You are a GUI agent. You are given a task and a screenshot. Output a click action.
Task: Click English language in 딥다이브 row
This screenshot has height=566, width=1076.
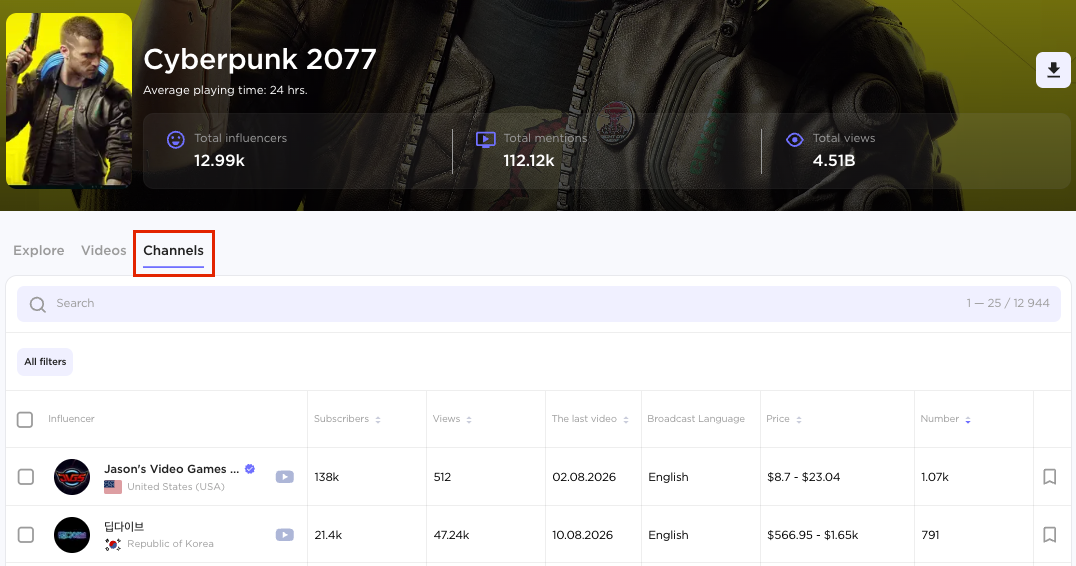pyautogui.click(x=668, y=534)
